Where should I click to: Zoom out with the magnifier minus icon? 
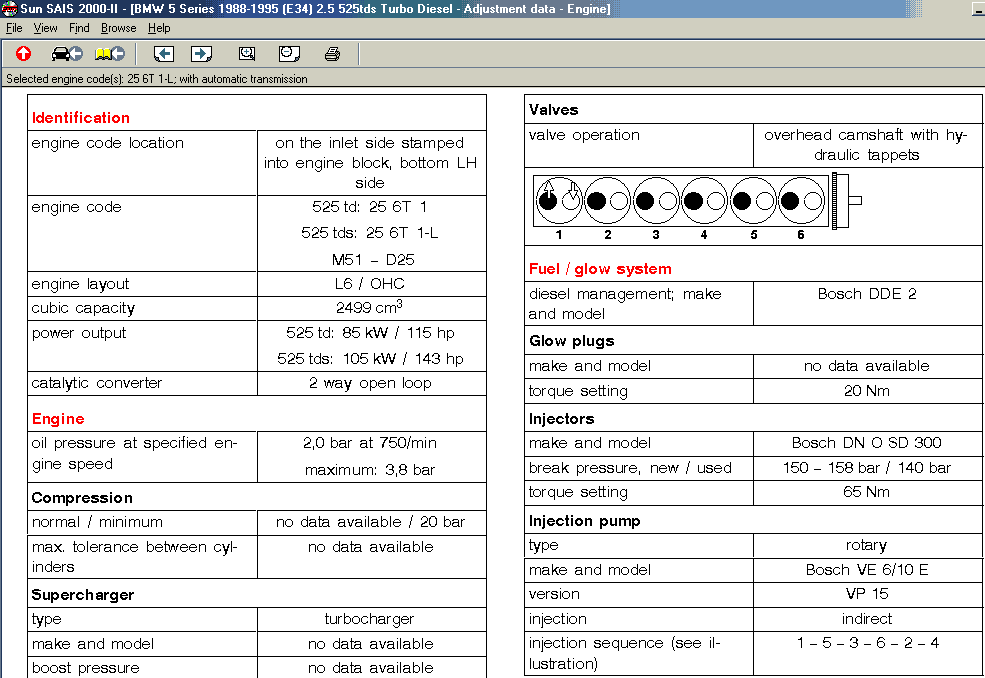pos(289,54)
